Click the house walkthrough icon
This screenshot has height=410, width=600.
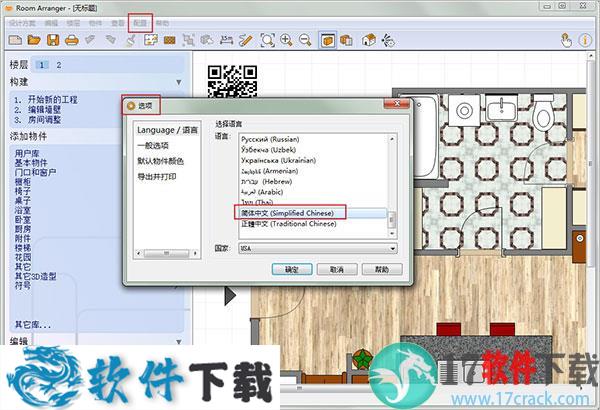tap(368, 40)
